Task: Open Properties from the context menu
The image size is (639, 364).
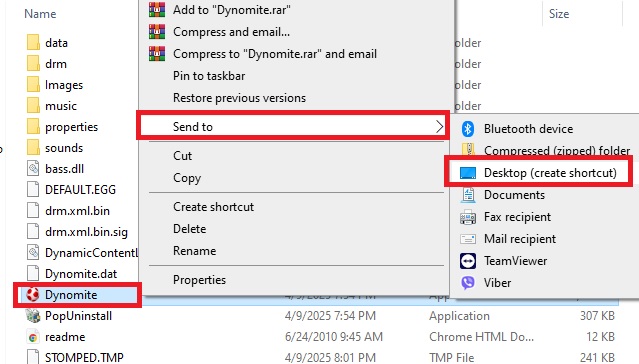Action: click(199, 280)
